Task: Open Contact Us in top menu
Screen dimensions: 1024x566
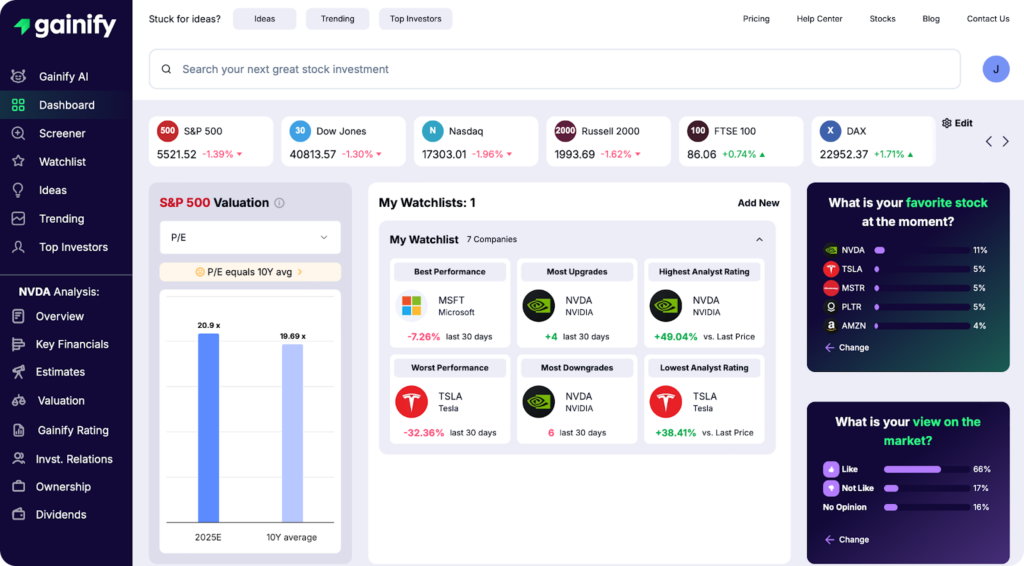Action: click(988, 19)
